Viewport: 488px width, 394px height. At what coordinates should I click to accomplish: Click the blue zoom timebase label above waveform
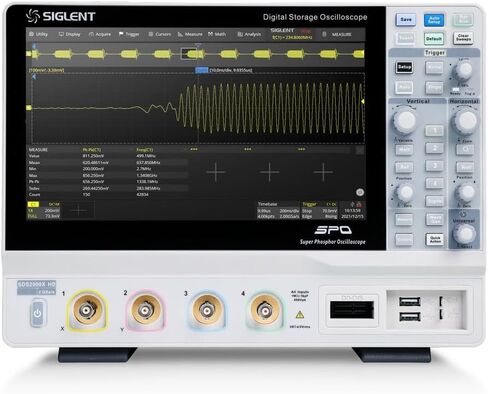(x=202, y=70)
